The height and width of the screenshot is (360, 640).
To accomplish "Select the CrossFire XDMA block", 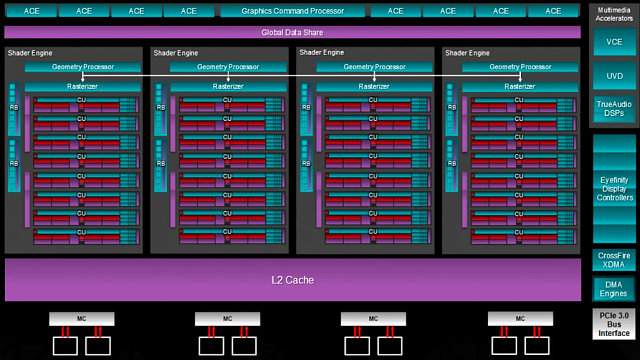I will [614, 260].
